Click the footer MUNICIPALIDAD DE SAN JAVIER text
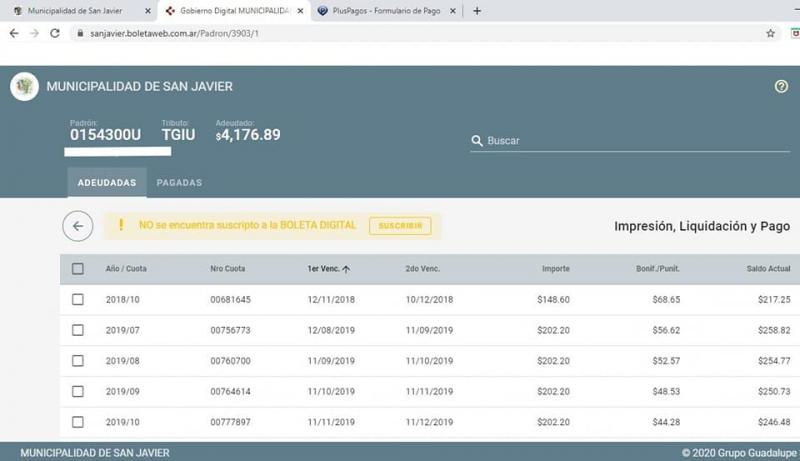800x461 pixels. (95, 453)
